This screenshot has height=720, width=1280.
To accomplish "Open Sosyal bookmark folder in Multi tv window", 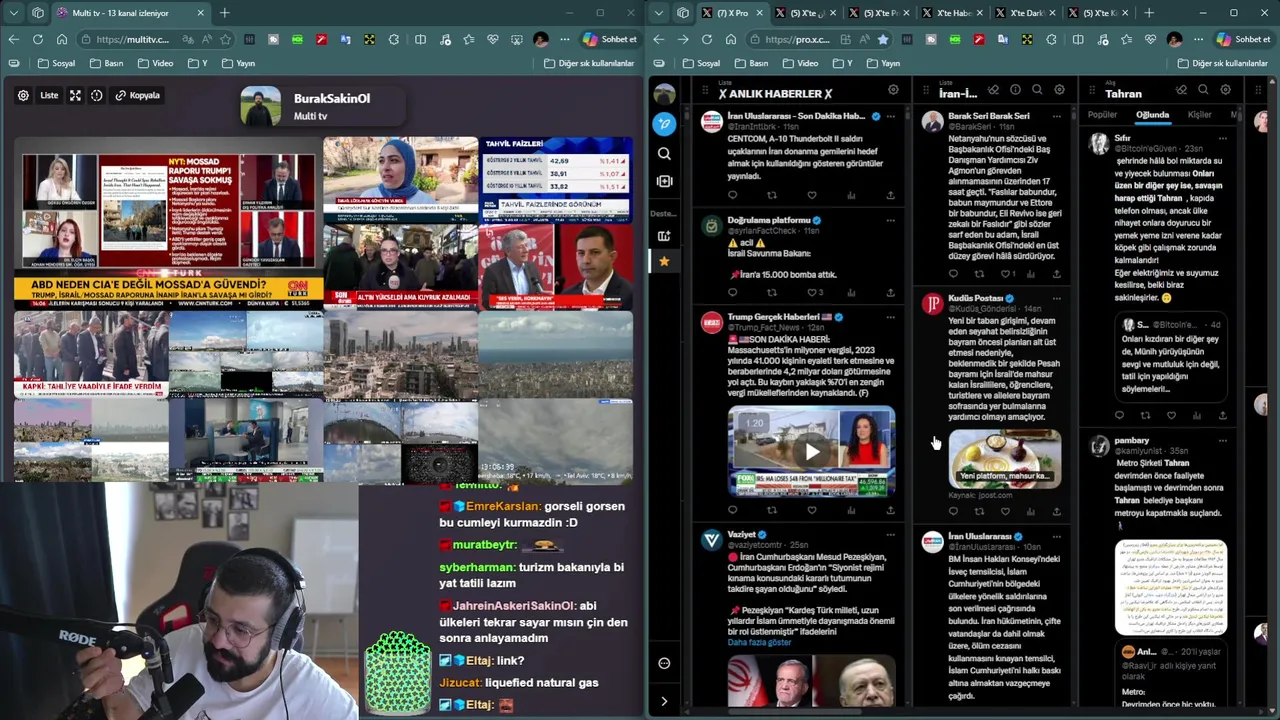I will click(x=56, y=63).
